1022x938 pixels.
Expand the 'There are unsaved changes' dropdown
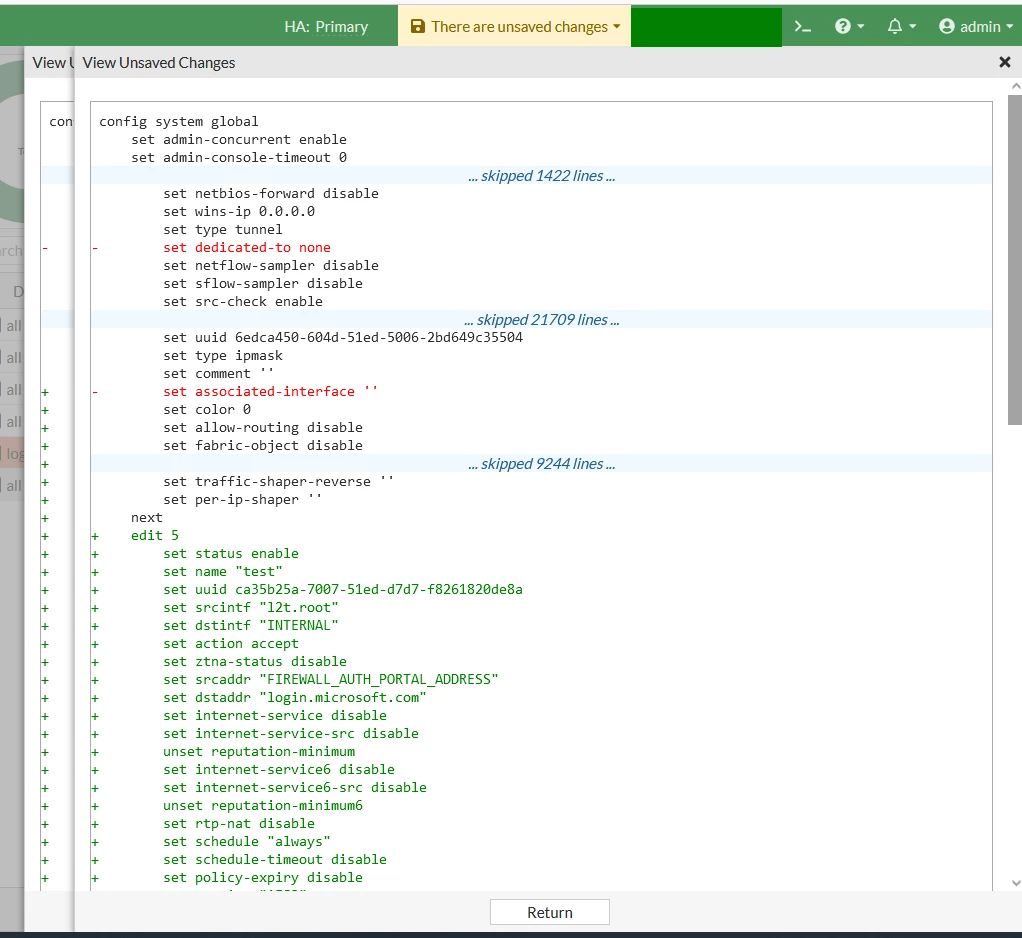tap(515, 26)
